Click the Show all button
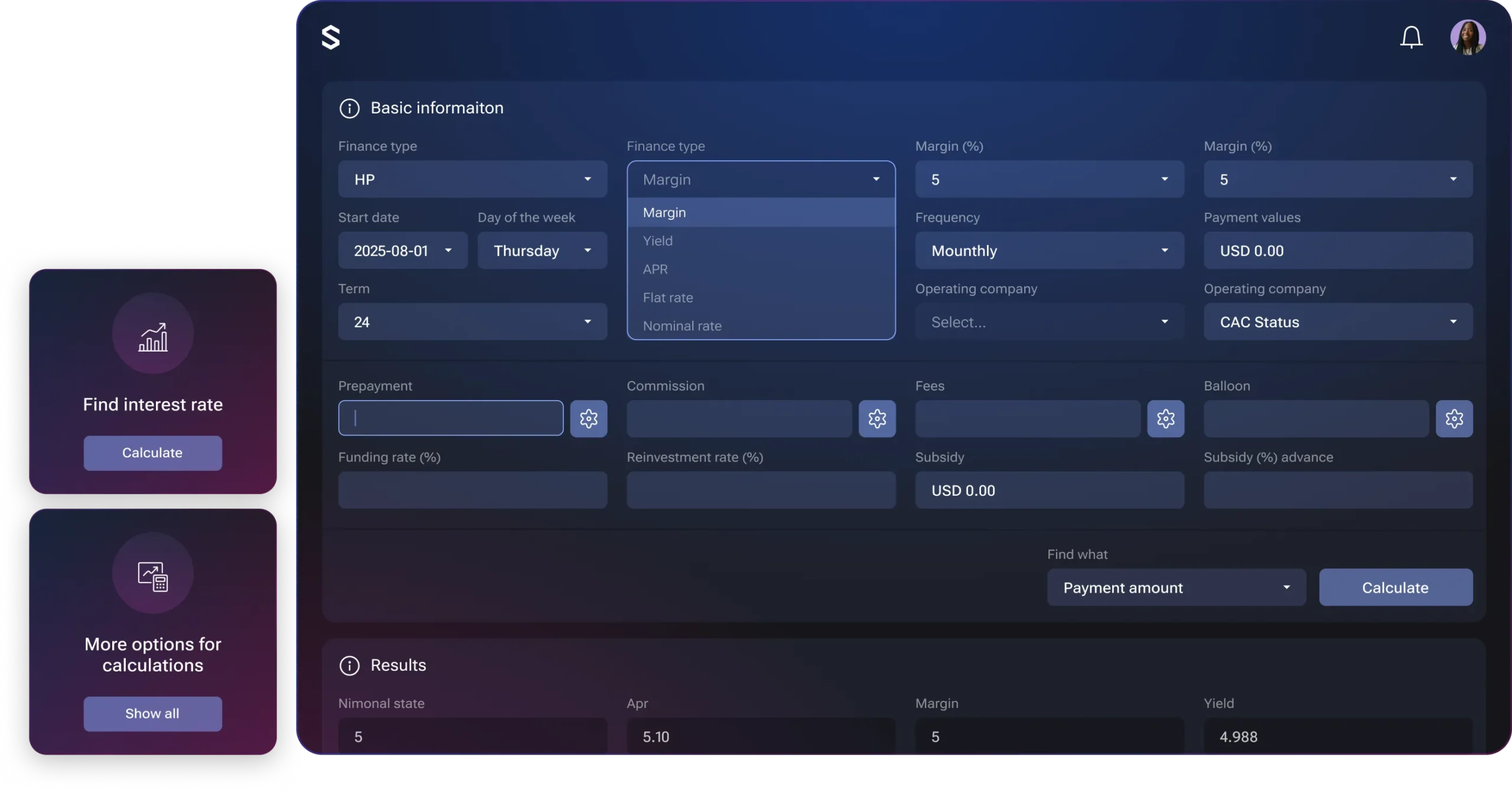The width and height of the screenshot is (1512, 790). (x=152, y=713)
